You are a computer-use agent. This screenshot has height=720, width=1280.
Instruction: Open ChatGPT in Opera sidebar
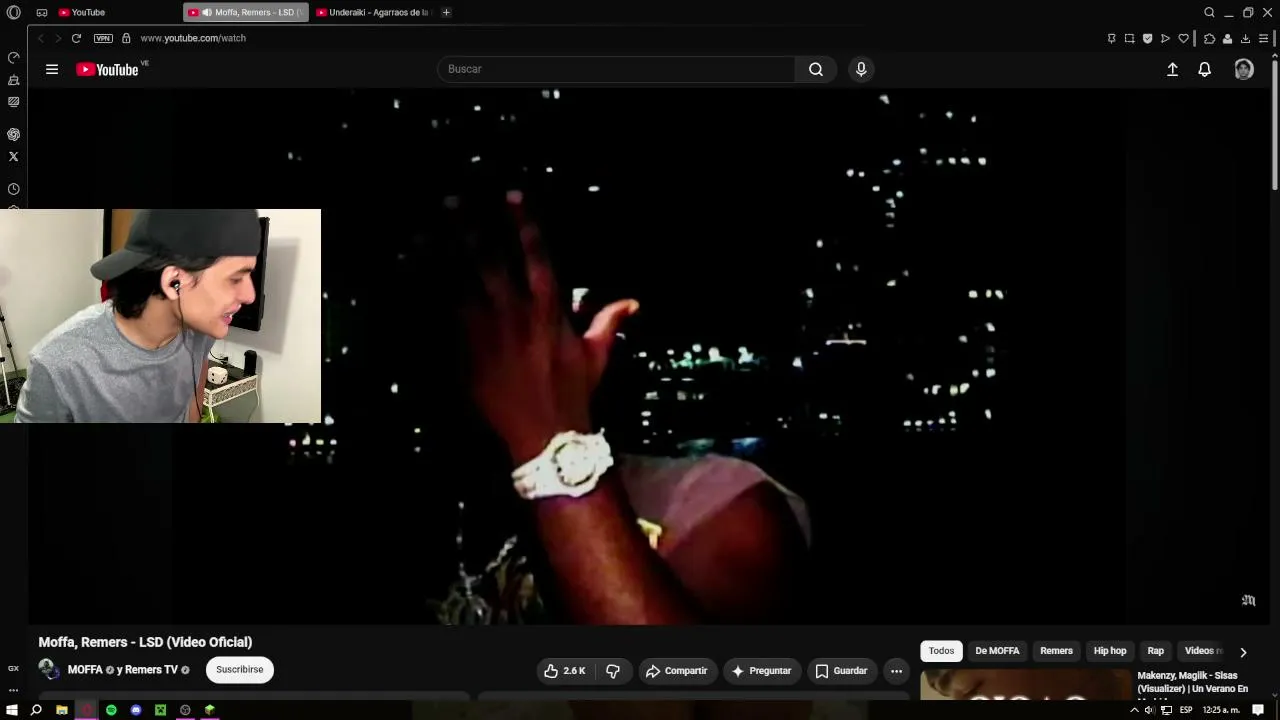click(13, 134)
